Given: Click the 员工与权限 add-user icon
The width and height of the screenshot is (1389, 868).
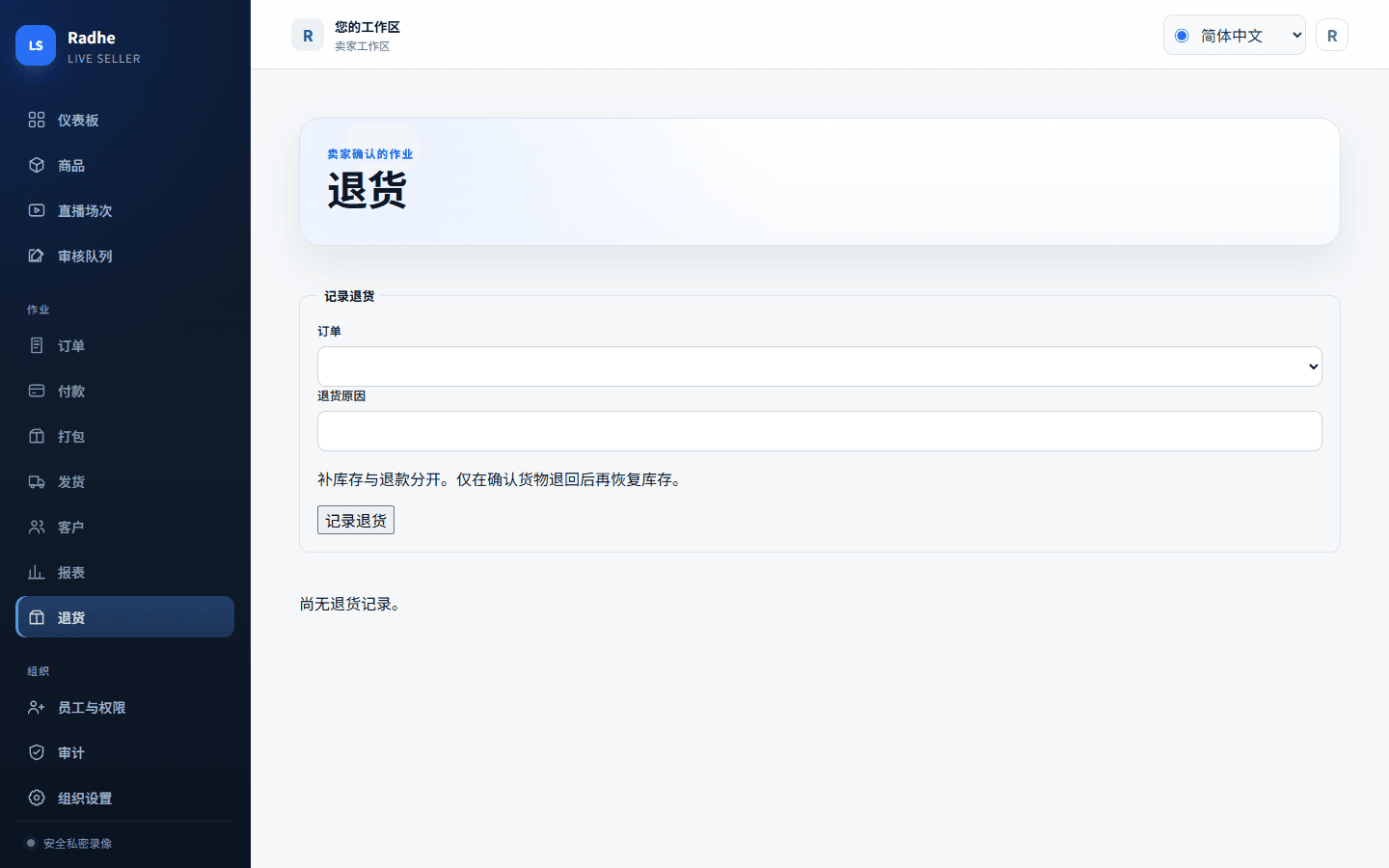Looking at the screenshot, I should [x=37, y=707].
